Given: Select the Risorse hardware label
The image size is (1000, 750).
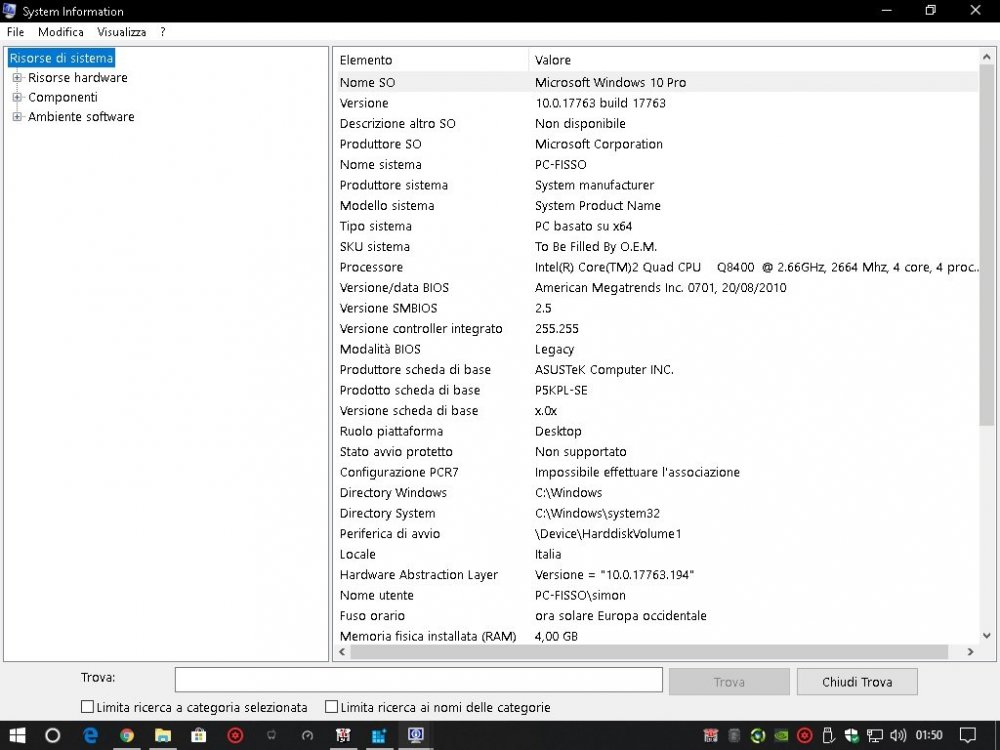Looking at the screenshot, I should point(78,78).
